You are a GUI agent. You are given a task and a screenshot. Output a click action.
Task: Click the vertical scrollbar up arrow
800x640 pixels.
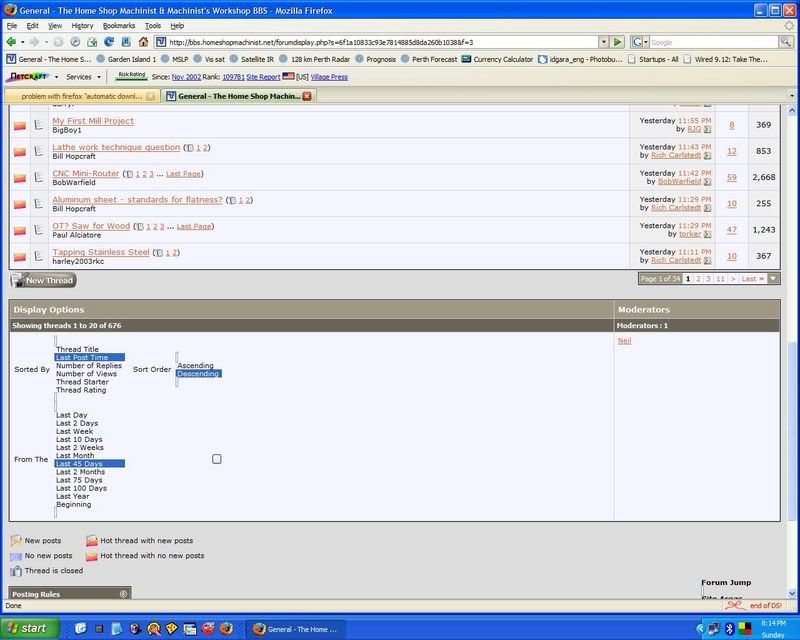(792, 110)
